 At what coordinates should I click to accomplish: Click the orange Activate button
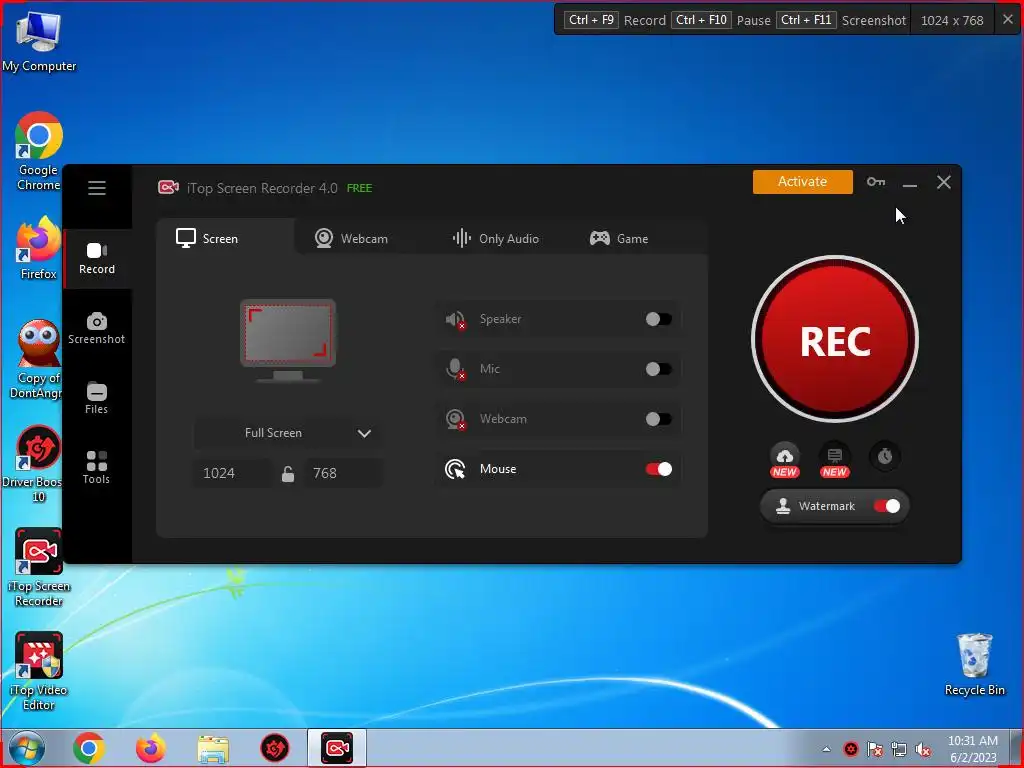click(803, 182)
